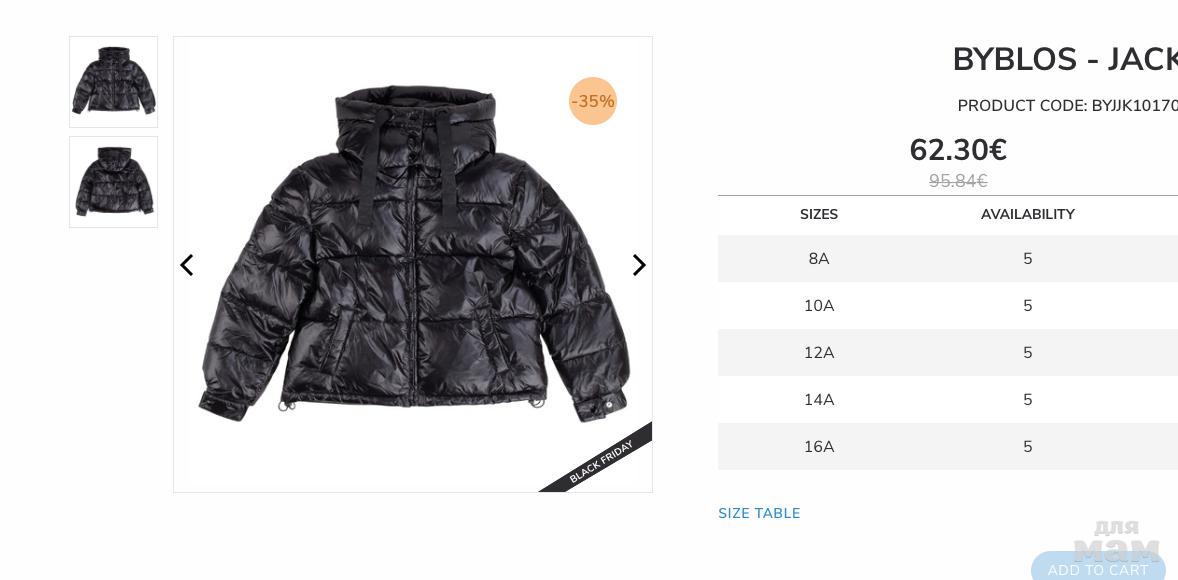Select size 16A row

[x=948, y=446]
